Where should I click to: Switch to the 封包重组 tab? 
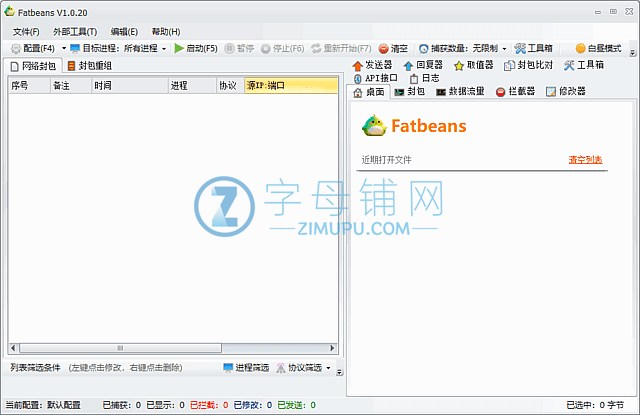(x=89, y=66)
